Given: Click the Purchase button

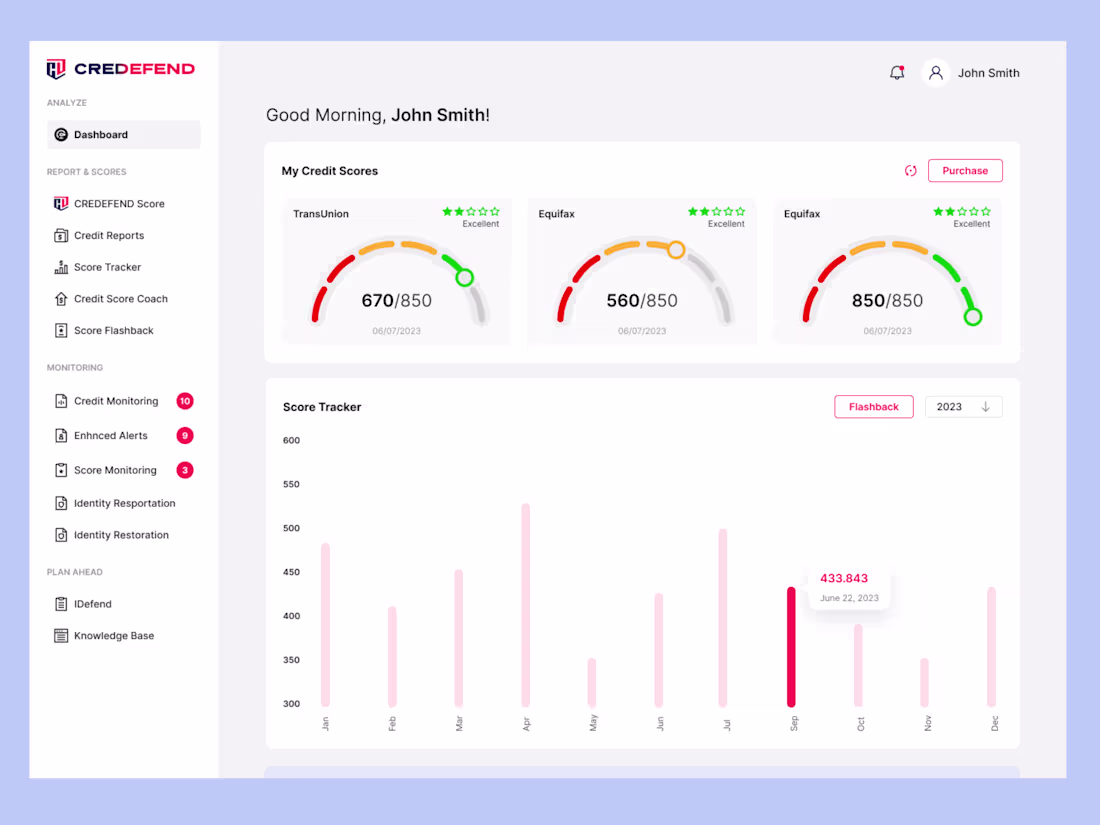Looking at the screenshot, I should 964,170.
